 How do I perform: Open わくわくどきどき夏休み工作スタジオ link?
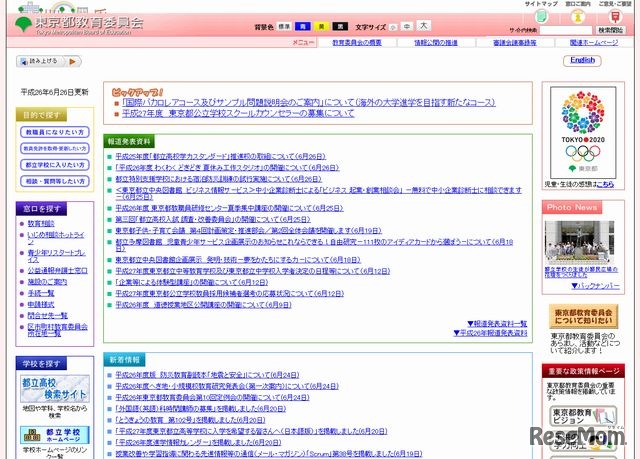click(227, 168)
